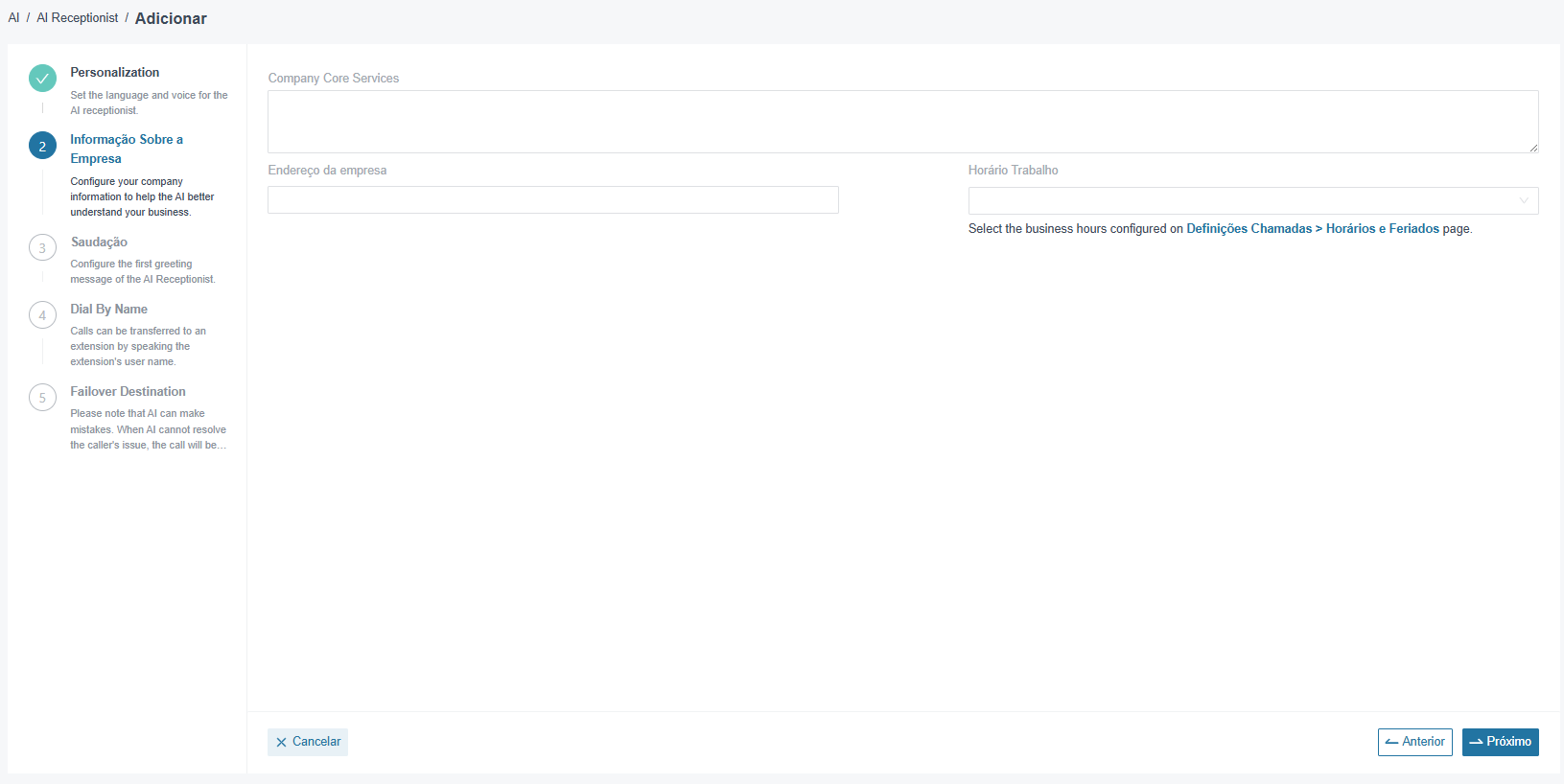Click the step 4 Dial By Name circle
The height and width of the screenshot is (784, 1564).
[x=42, y=315]
